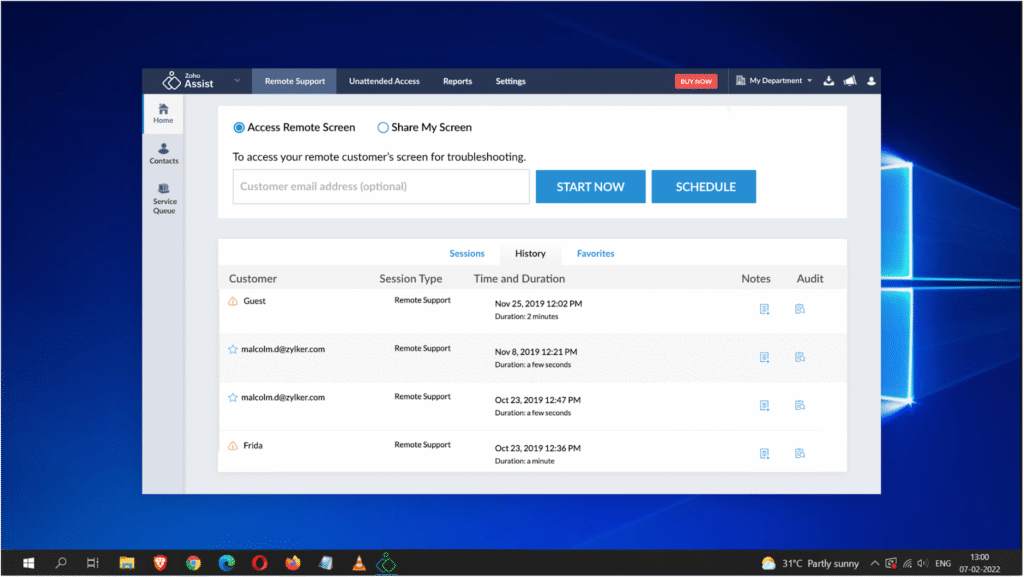Open VLC media player from the taskbar
The width and height of the screenshot is (1024, 577).
tap(359, 563)
